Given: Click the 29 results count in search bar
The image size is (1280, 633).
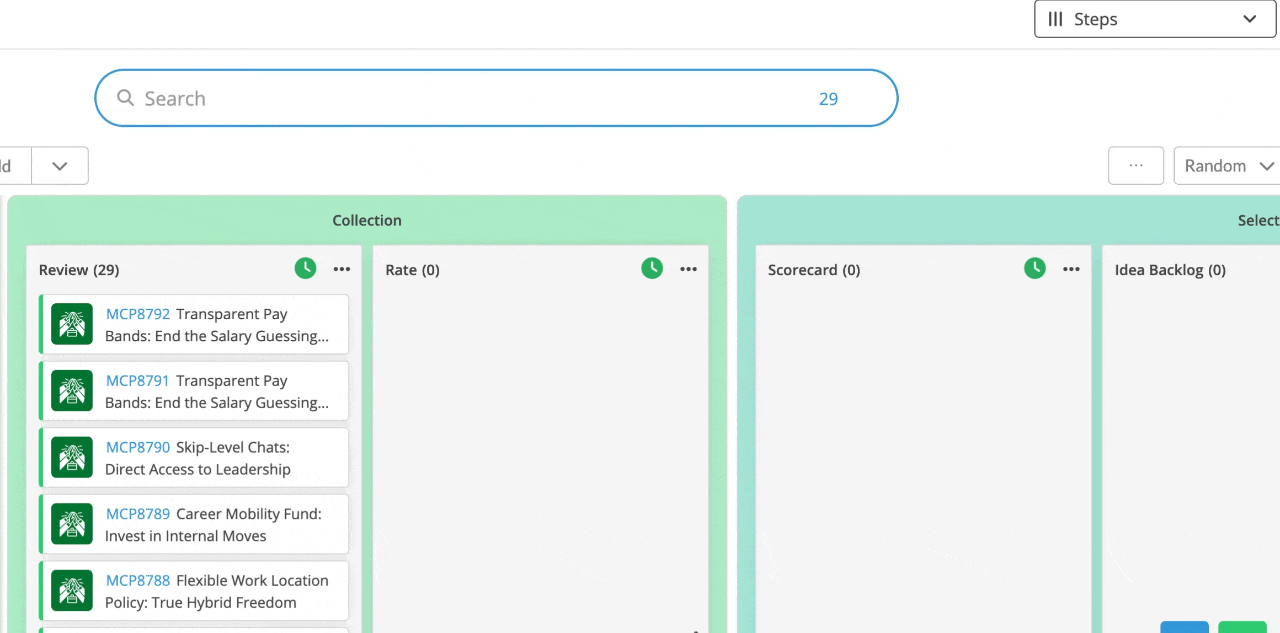Looking at the screenshot, I should [828, 99].
